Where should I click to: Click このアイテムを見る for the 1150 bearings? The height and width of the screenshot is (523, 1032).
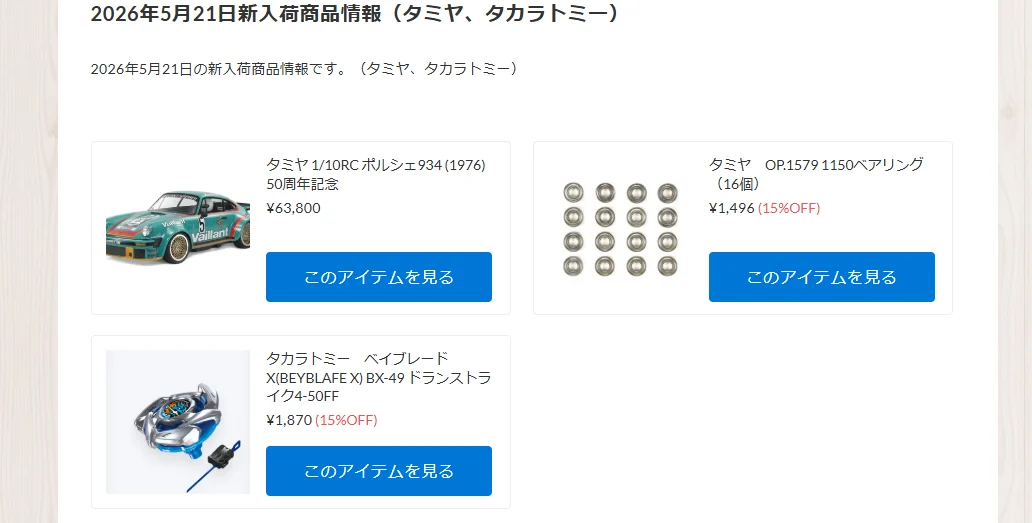[x=821, y=277]
